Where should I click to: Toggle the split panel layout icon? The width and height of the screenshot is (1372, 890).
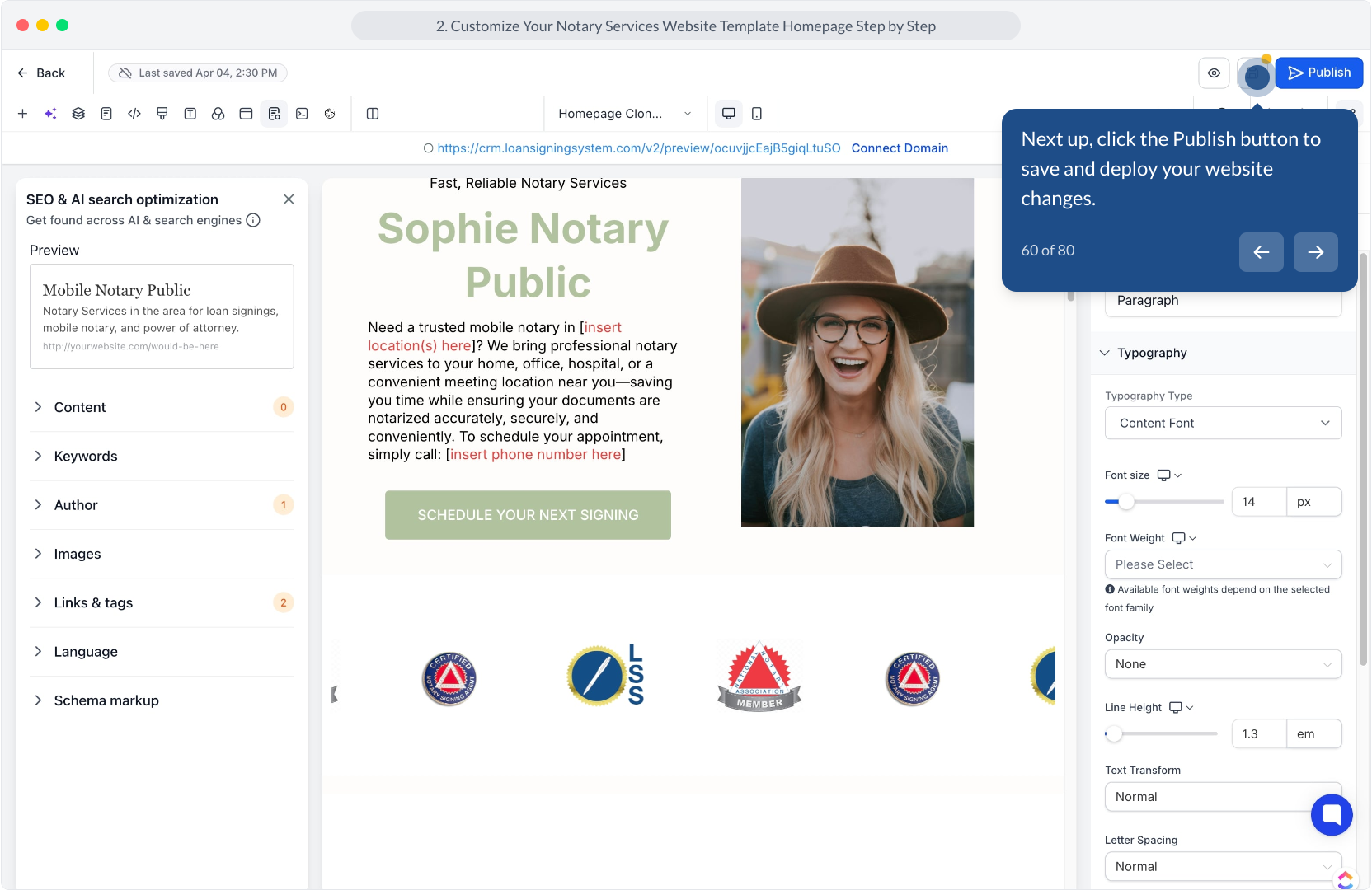[x=373, y=114]
